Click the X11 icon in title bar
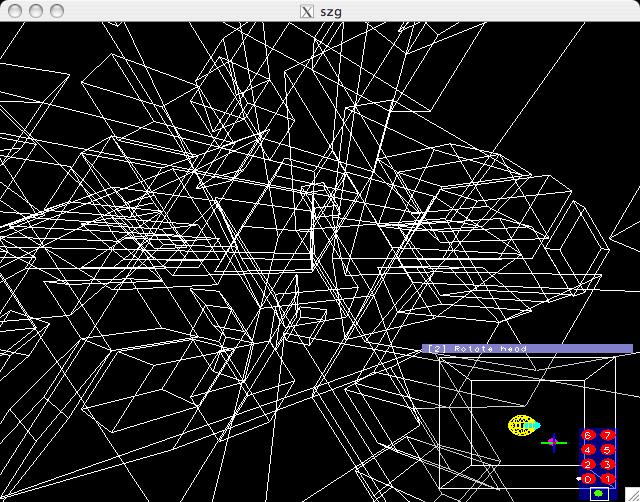The height and width of the screenshot is (502, 640). 307,10
